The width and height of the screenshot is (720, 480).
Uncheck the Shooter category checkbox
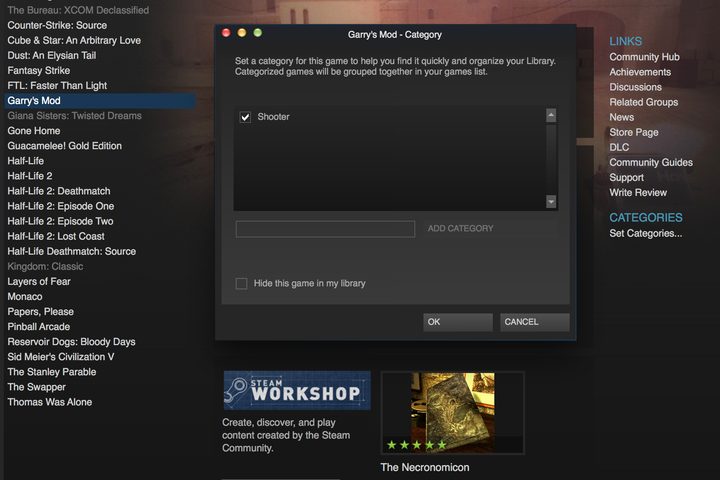tap(245, 117)
